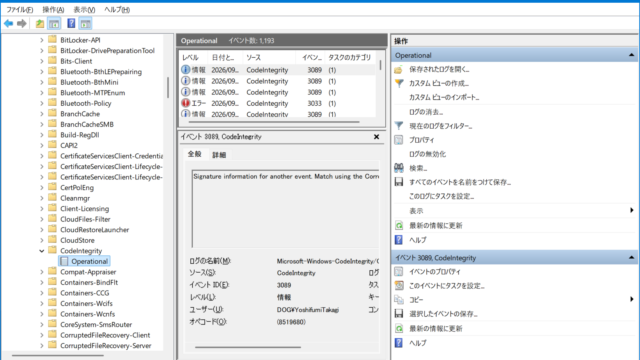Sort by the タスクのカテゴリ column header
640x360 pixels.
(x=350, y=58)
